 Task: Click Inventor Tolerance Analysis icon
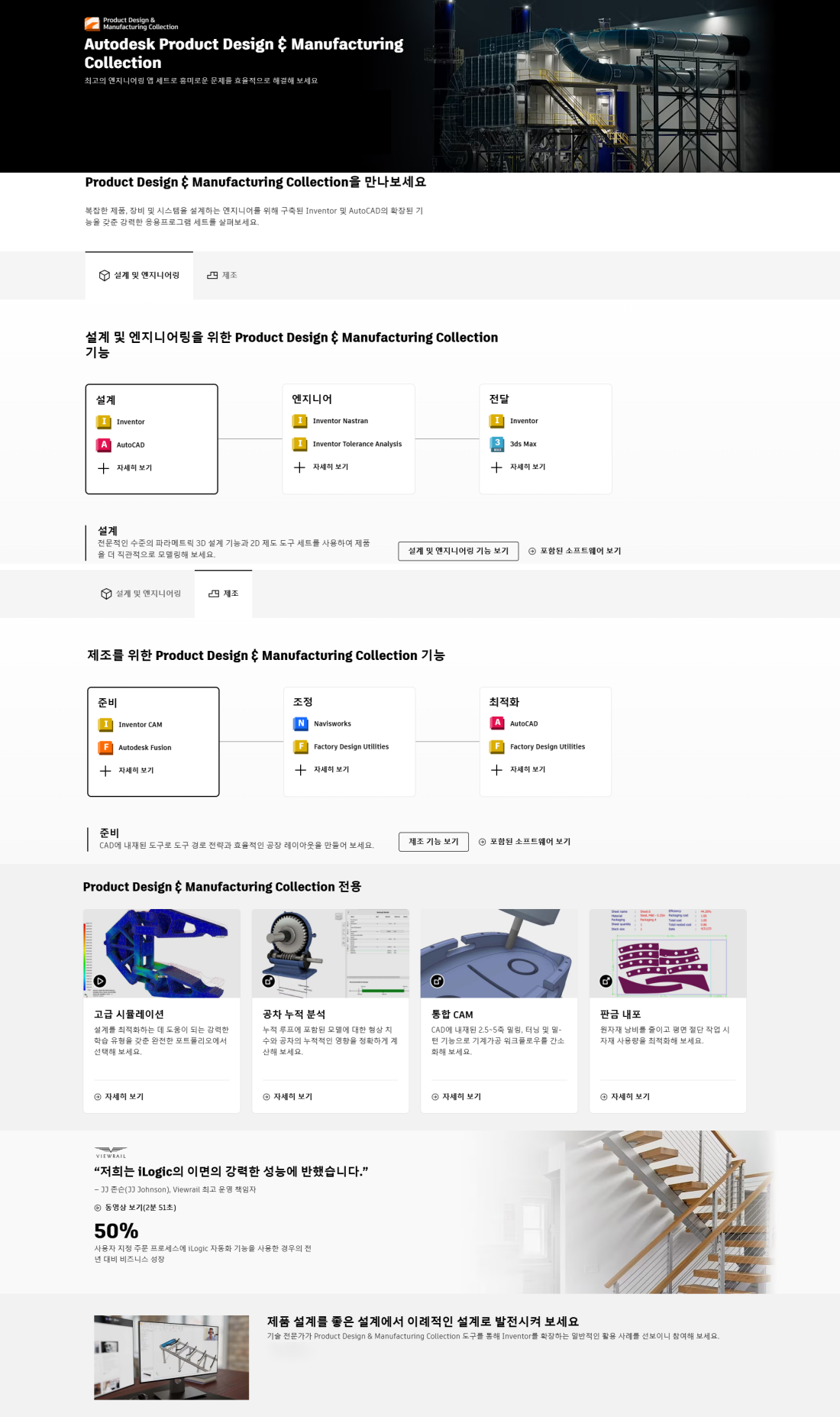click(300, 444)
